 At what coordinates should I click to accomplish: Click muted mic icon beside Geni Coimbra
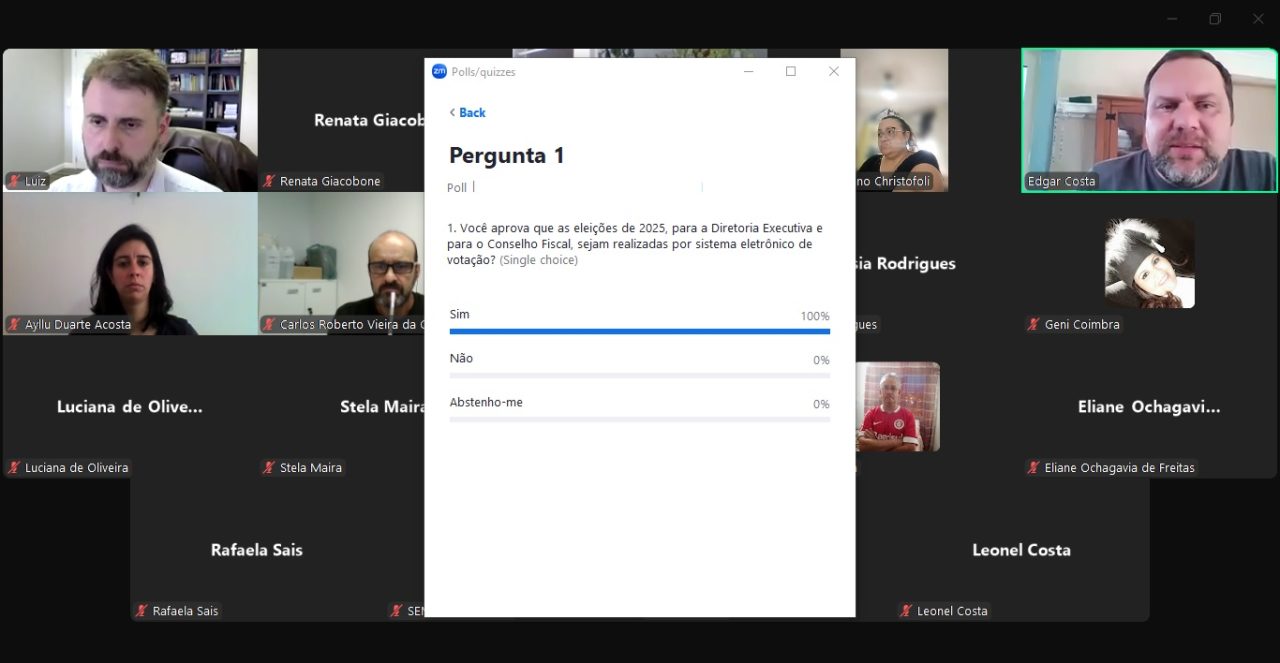1034,324
